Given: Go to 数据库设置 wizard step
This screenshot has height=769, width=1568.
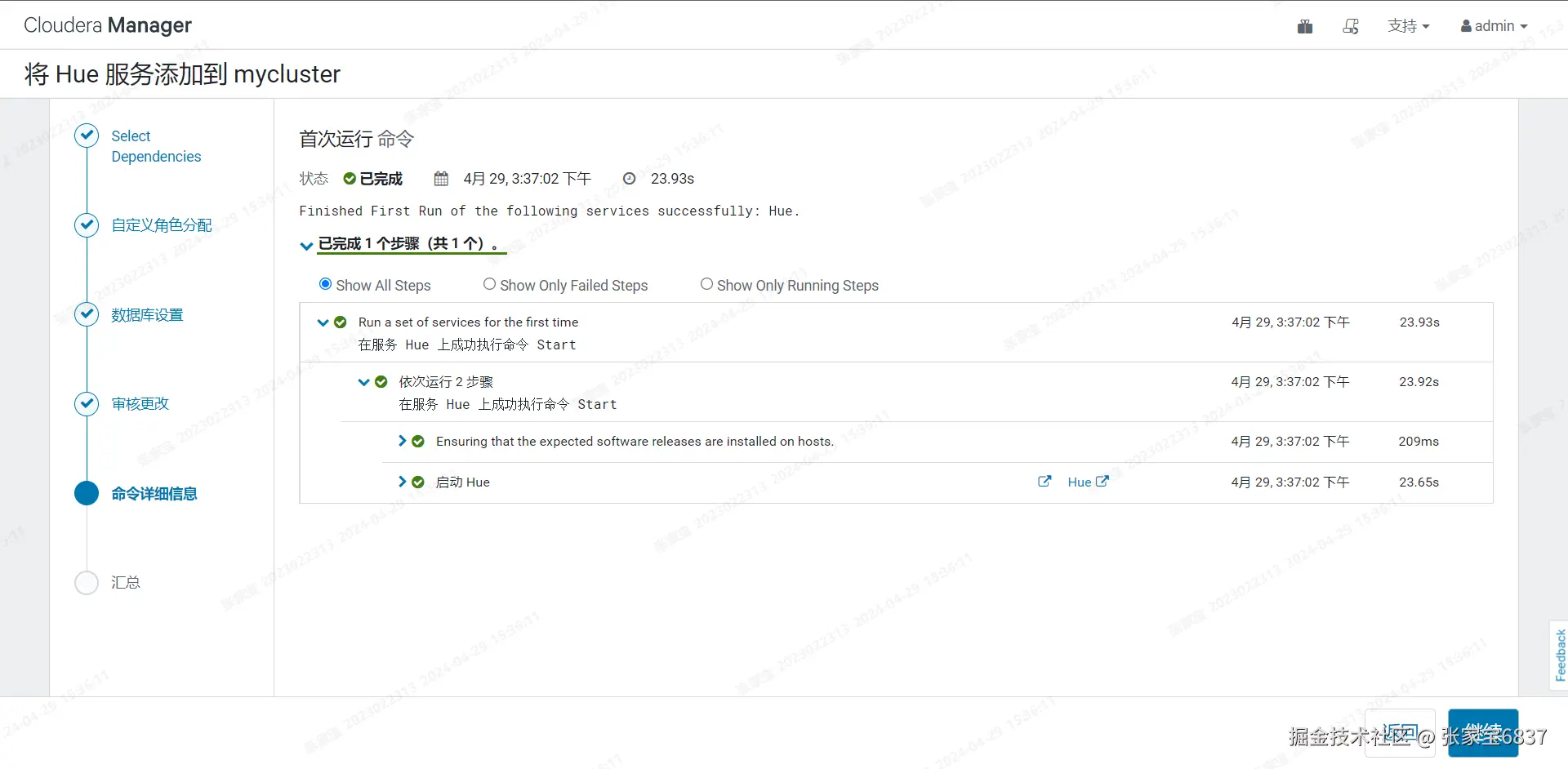Looking at the screenshot, I should point(147,315).
